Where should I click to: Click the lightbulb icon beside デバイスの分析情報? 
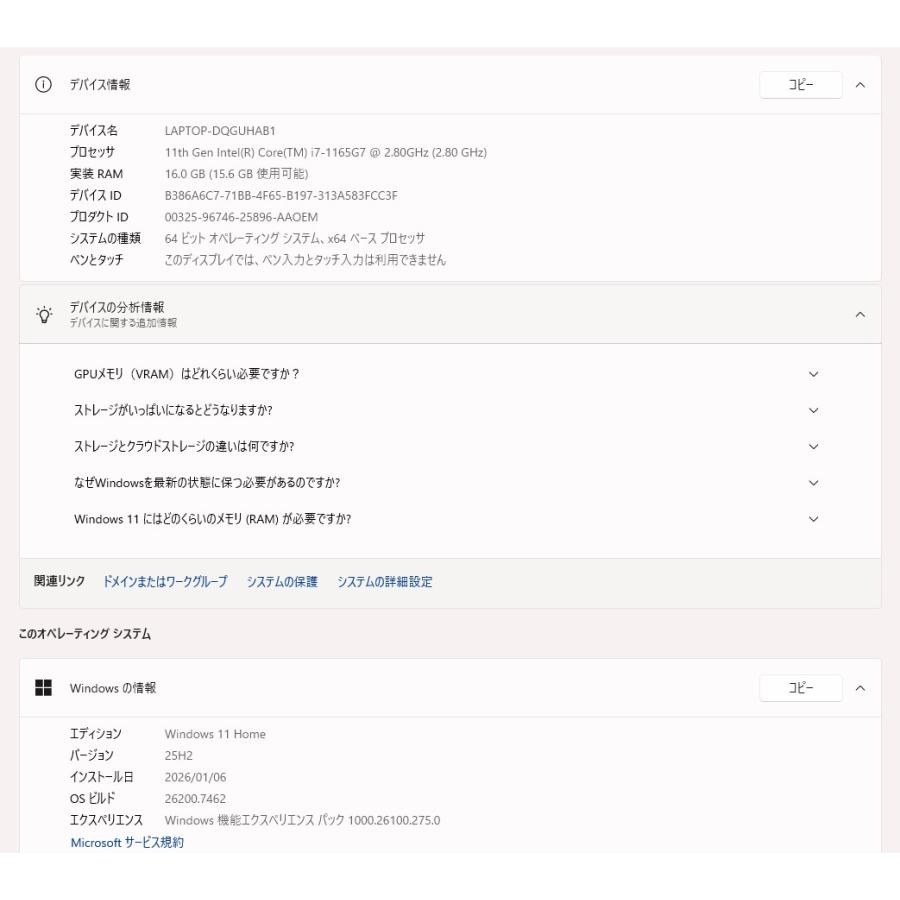[x=42, y=316]
